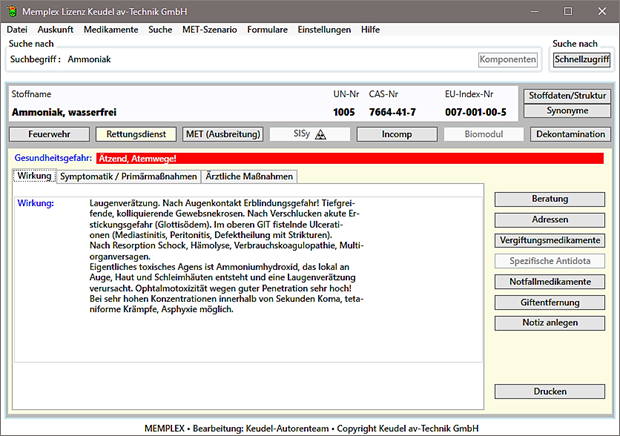The image size is (620, 436).
Task: Open the Medikamente menu
Action: tap(111, 30)
